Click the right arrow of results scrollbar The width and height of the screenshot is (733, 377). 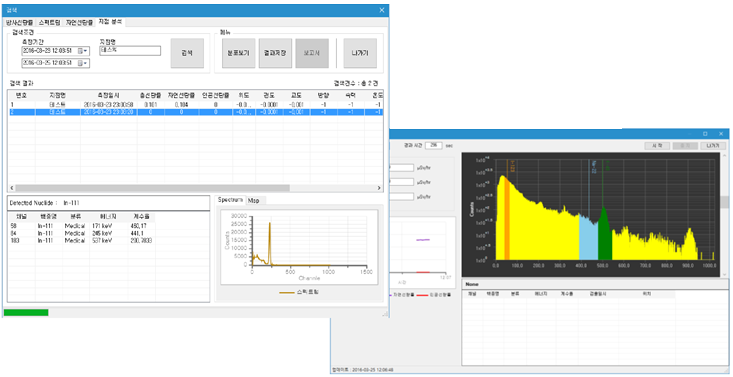pos(379,188)
